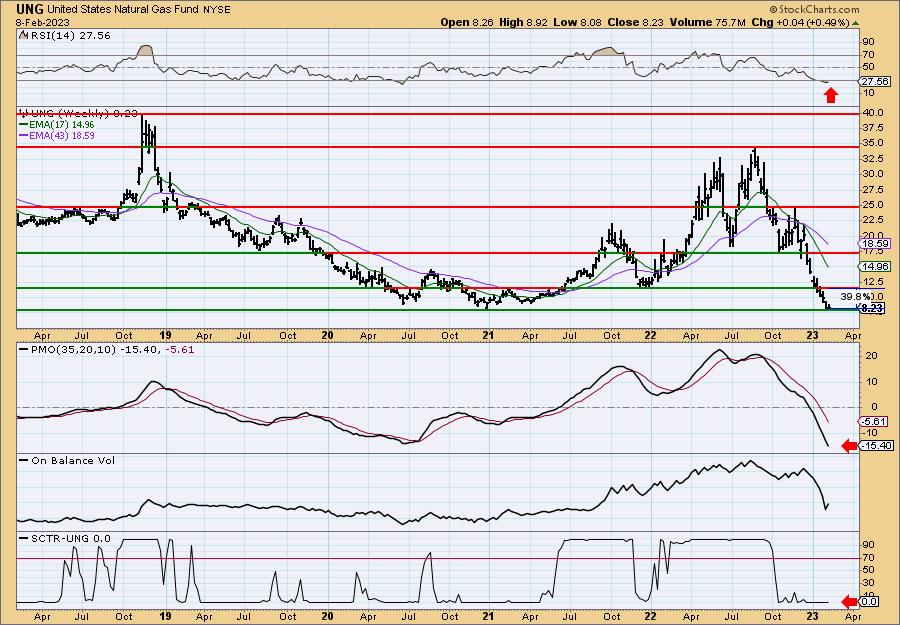Screen dimensions: 900x625
Task: Click the date '8-Feb-2023'
Action: 41,22
